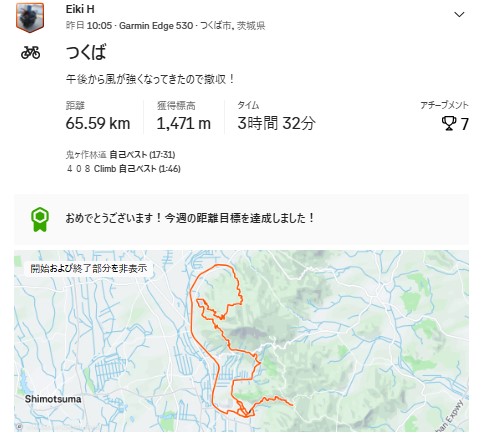483x433 pixels.
Task: Expand the activity options chevron
Action: [x=459, y=14]
